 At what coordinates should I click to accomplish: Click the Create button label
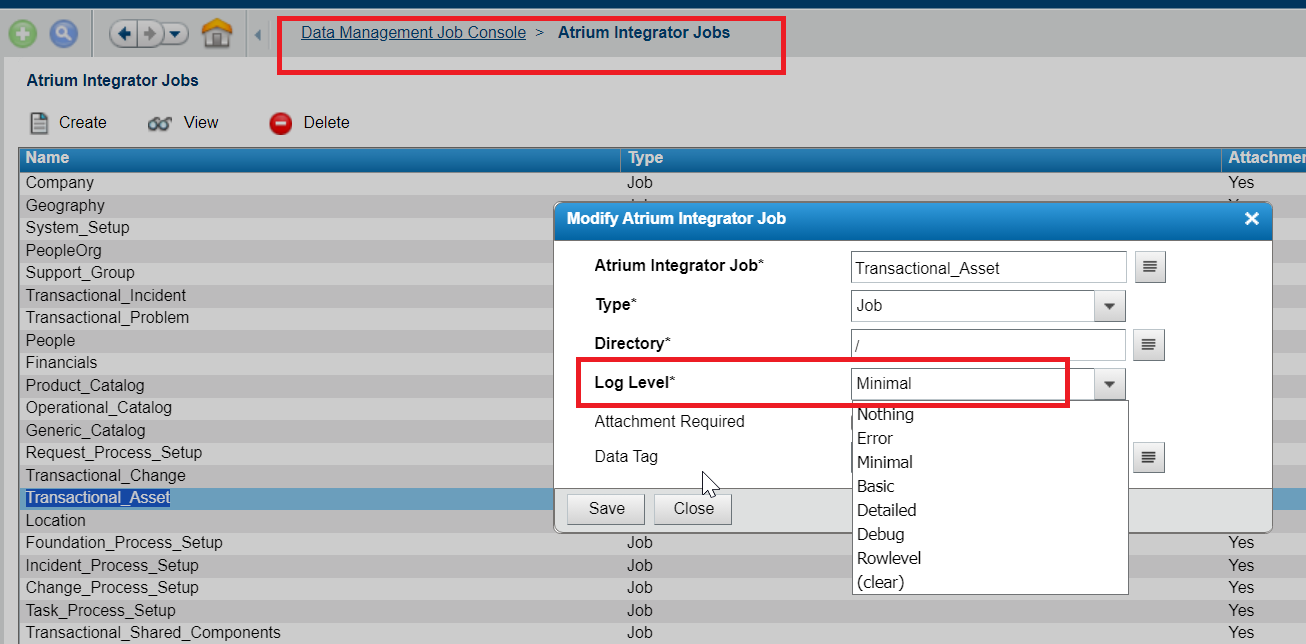coord(83,122)
